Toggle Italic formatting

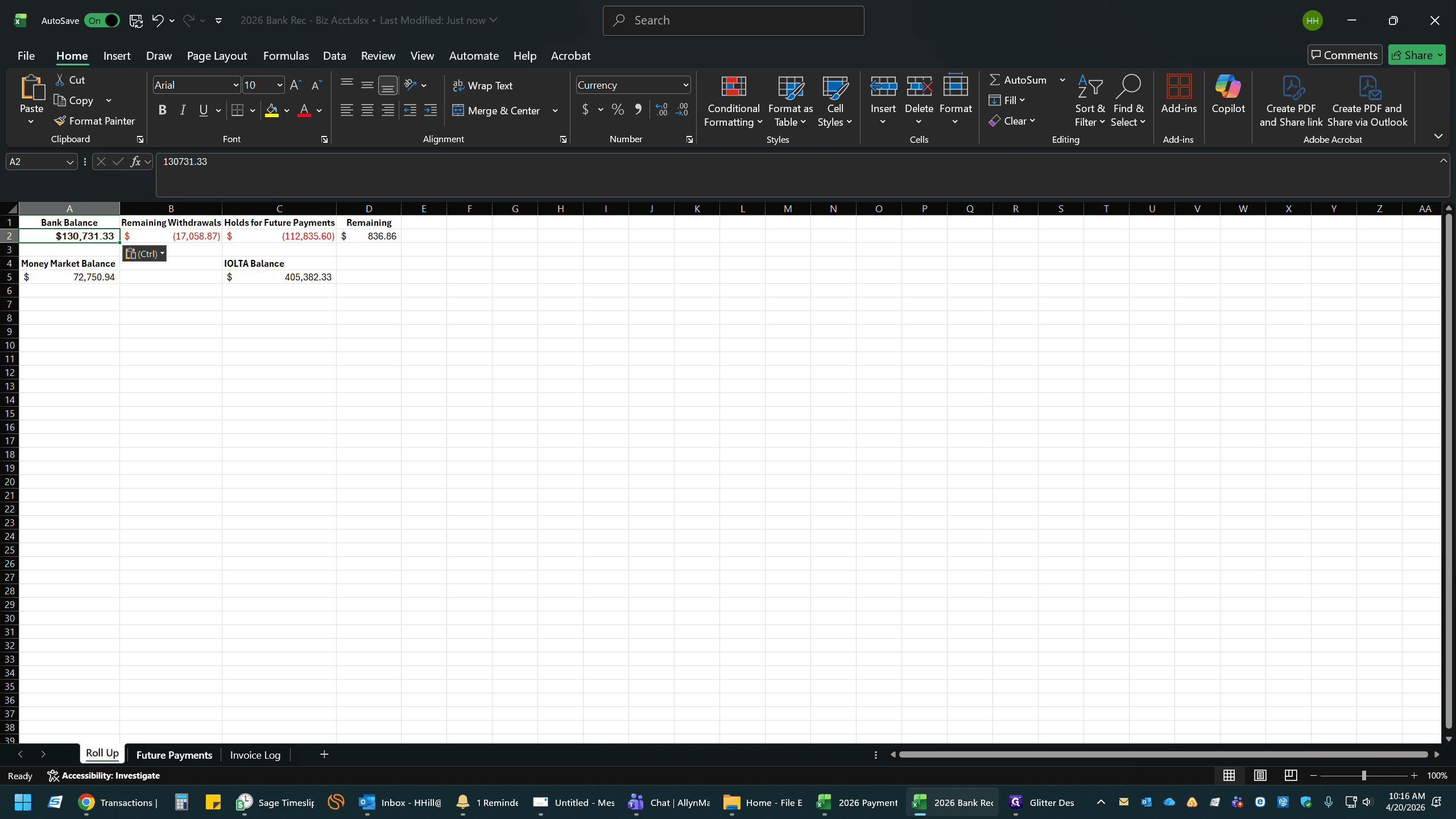[183, 110]
